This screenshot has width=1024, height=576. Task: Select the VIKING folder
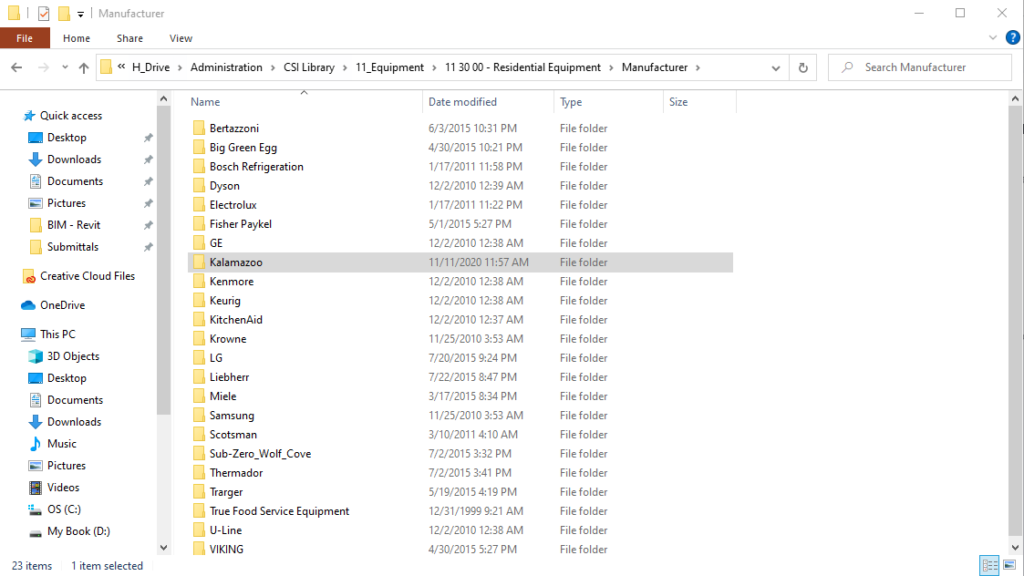point(226,549)
